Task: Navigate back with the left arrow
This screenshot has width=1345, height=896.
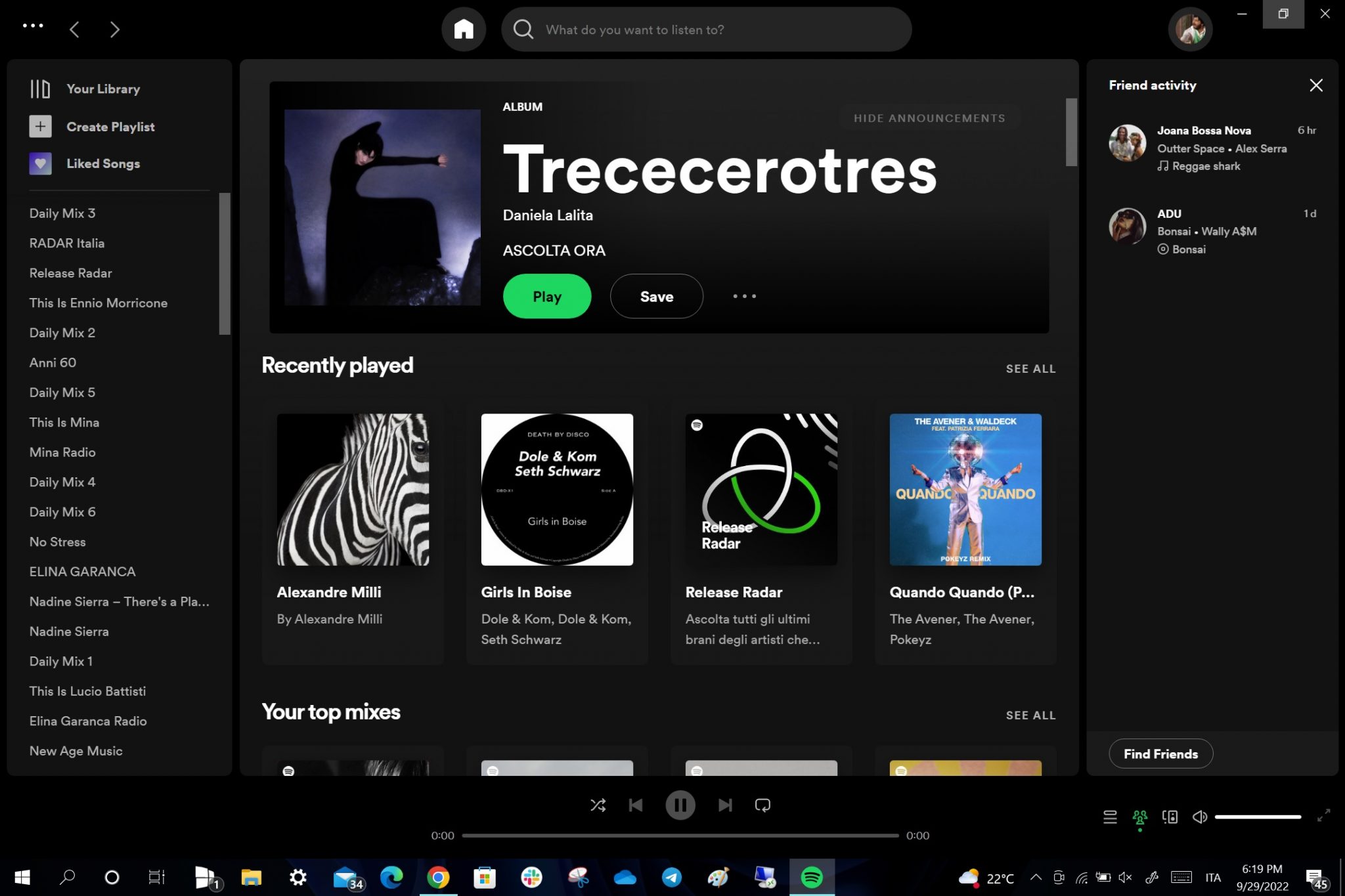Action: coord(75,29)
